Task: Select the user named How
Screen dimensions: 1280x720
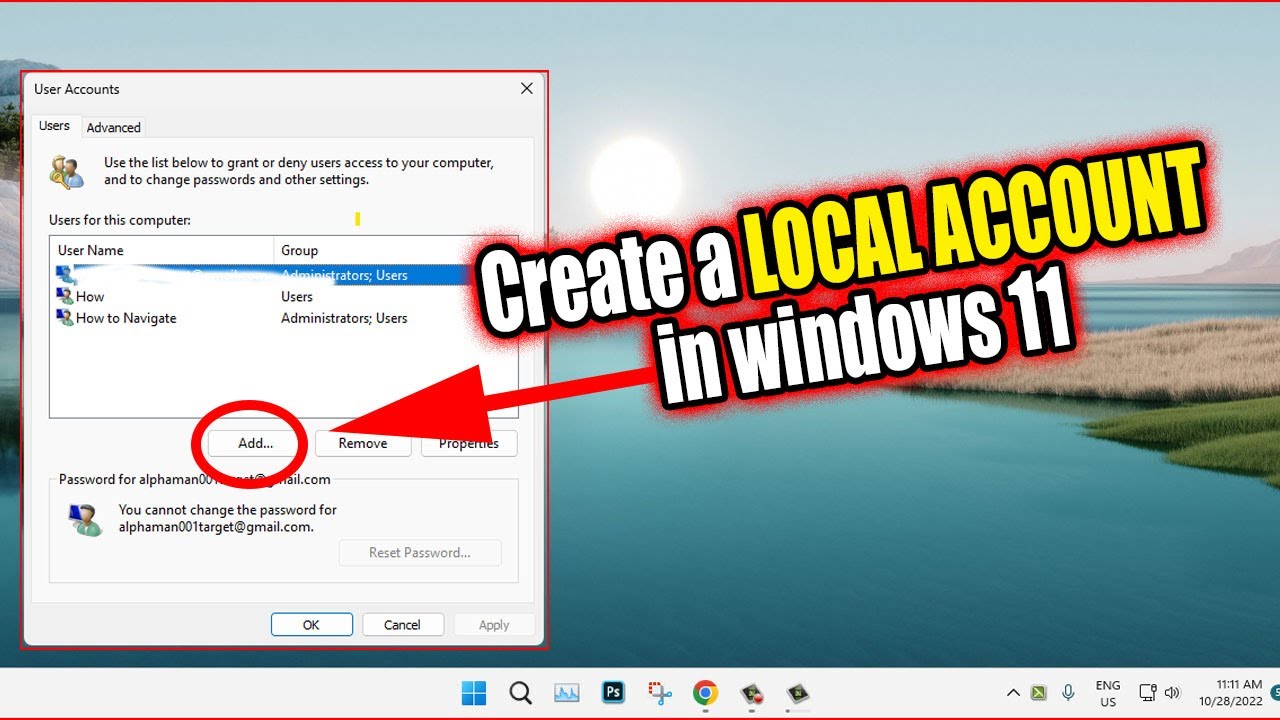Action: [x=90, y=296]
